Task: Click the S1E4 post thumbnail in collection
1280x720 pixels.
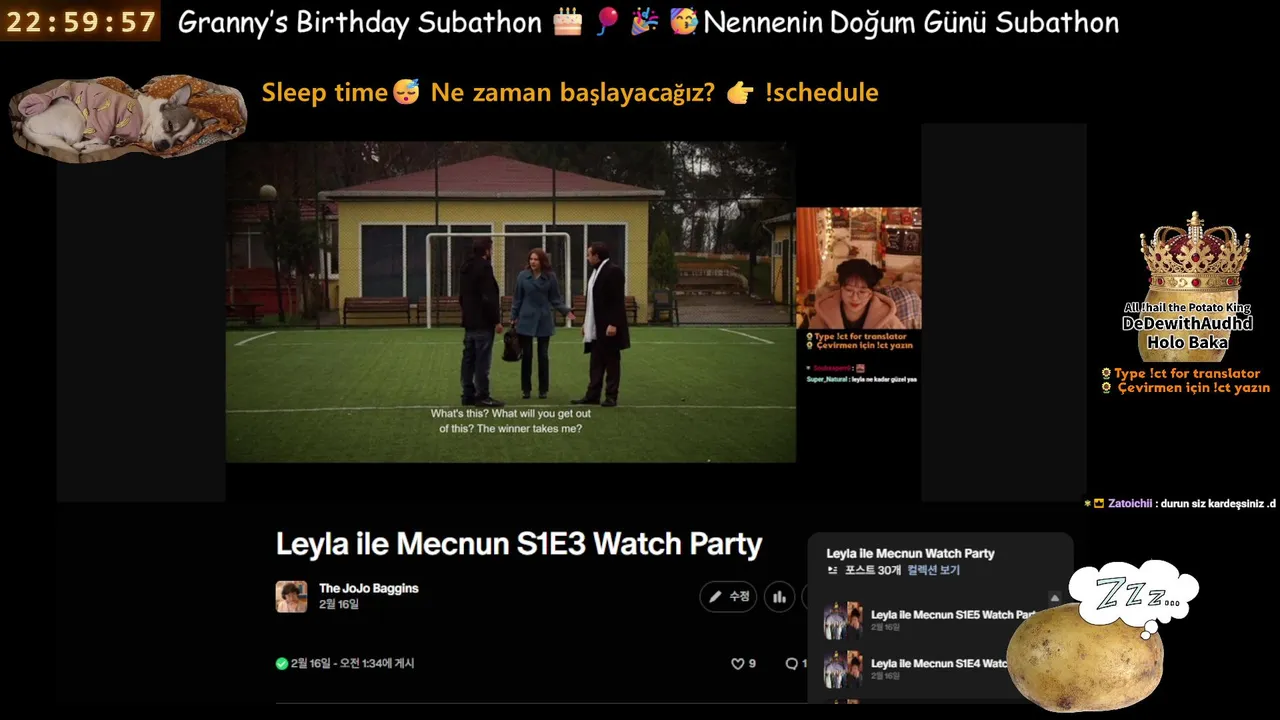Action: (843, 669)
